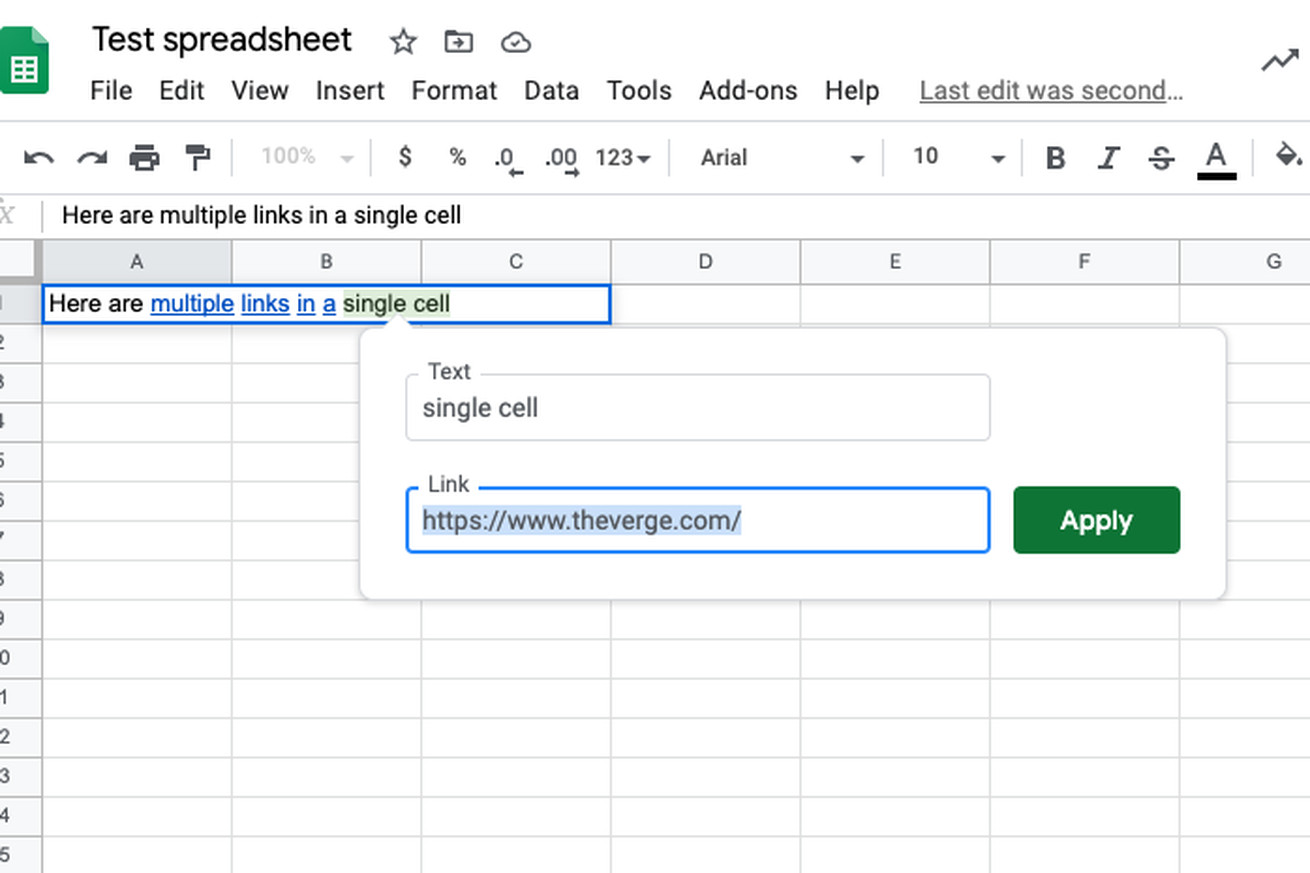The image size is (1310, 873).
Task: Decrease decimal places
Action: click(507, 160)
